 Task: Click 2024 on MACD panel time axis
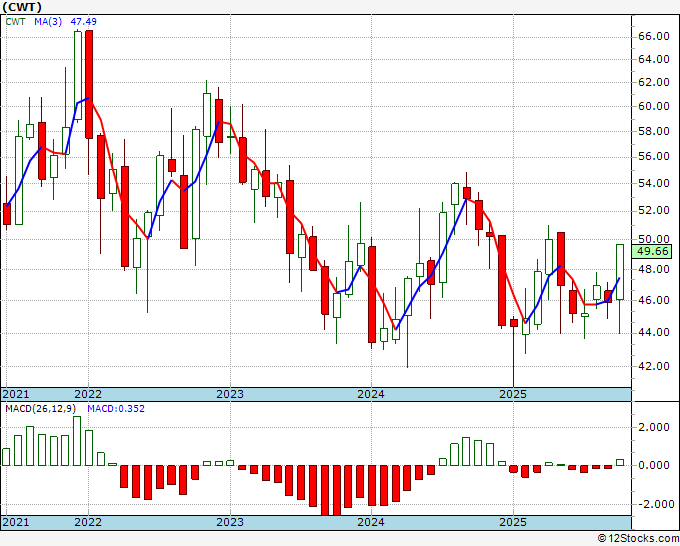(371, 522)
